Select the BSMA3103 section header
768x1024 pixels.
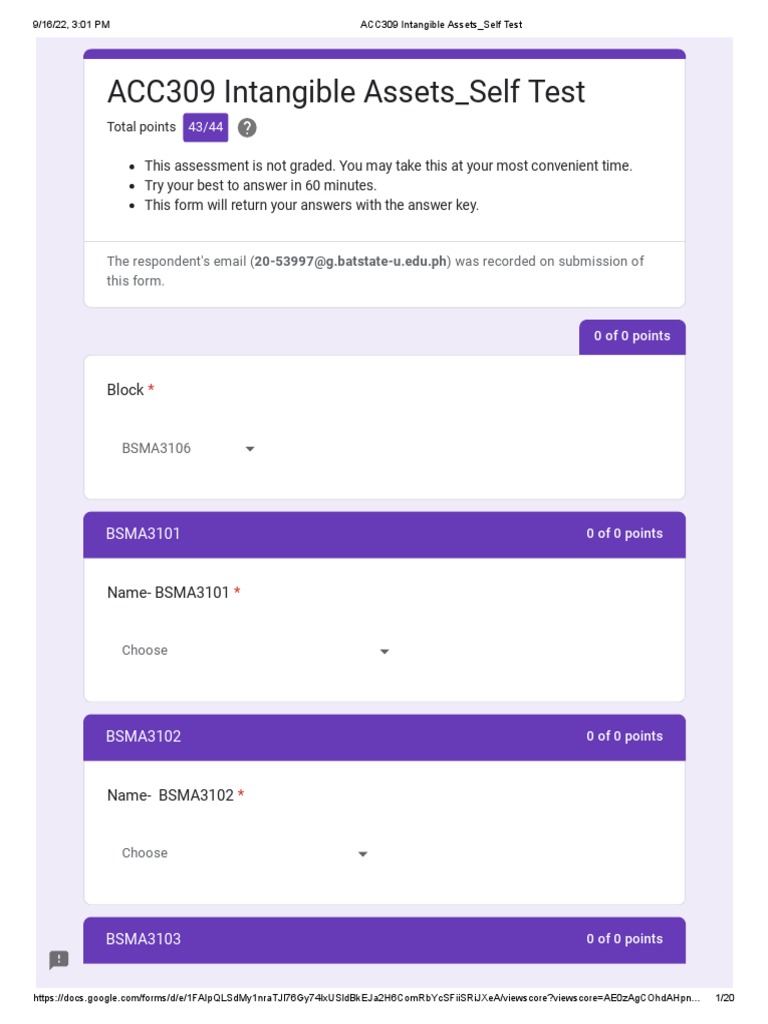[143, 939]
